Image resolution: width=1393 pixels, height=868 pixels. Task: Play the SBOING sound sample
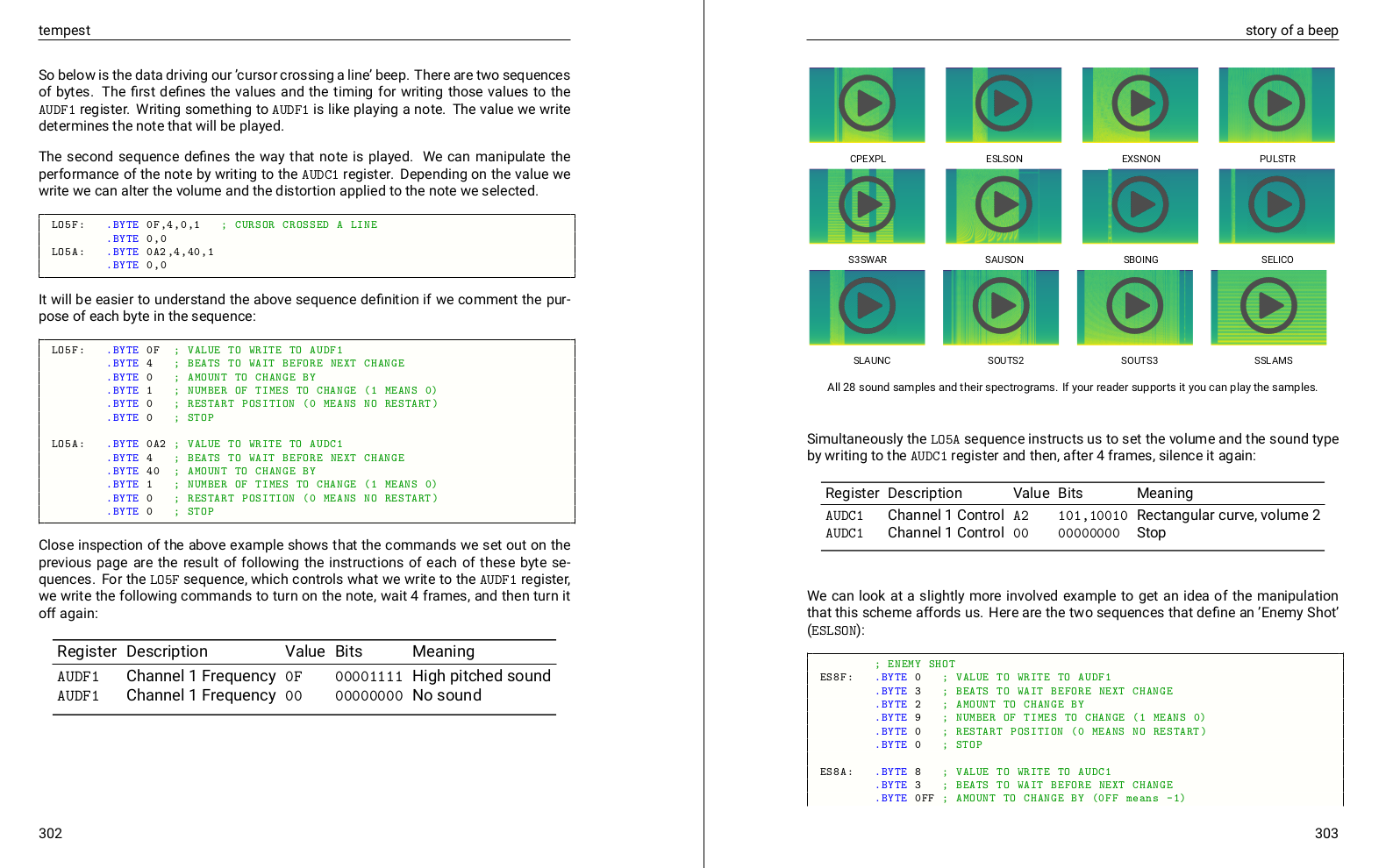click(x=1140, y=205)
